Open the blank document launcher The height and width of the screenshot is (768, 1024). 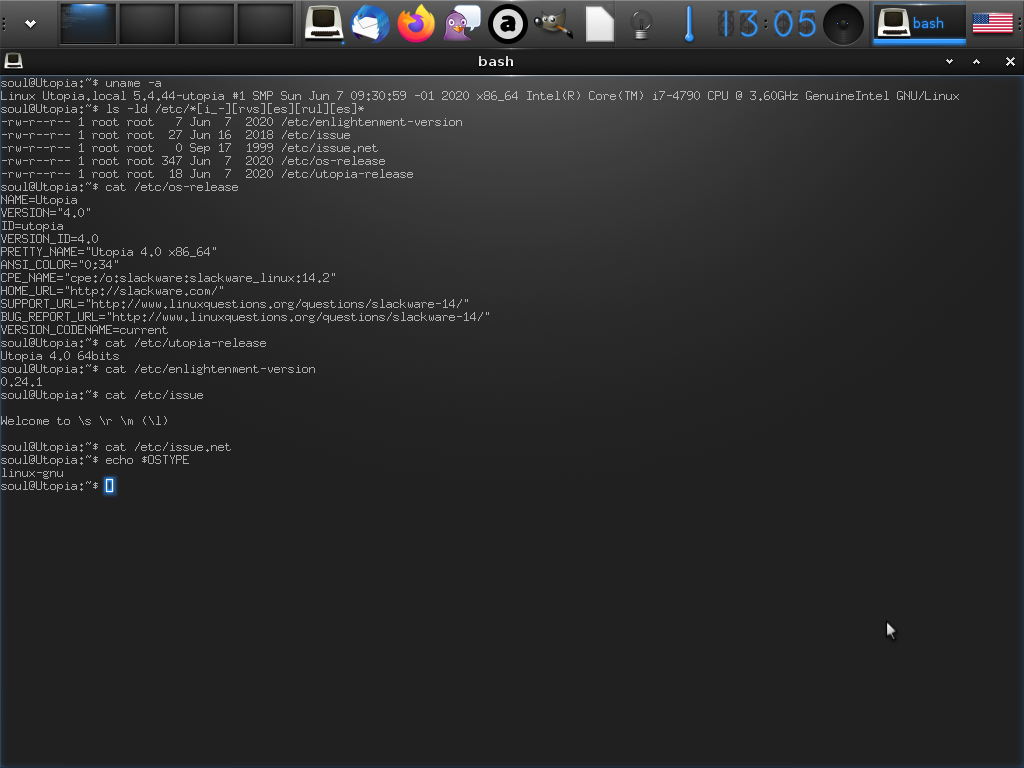point(599,24)
